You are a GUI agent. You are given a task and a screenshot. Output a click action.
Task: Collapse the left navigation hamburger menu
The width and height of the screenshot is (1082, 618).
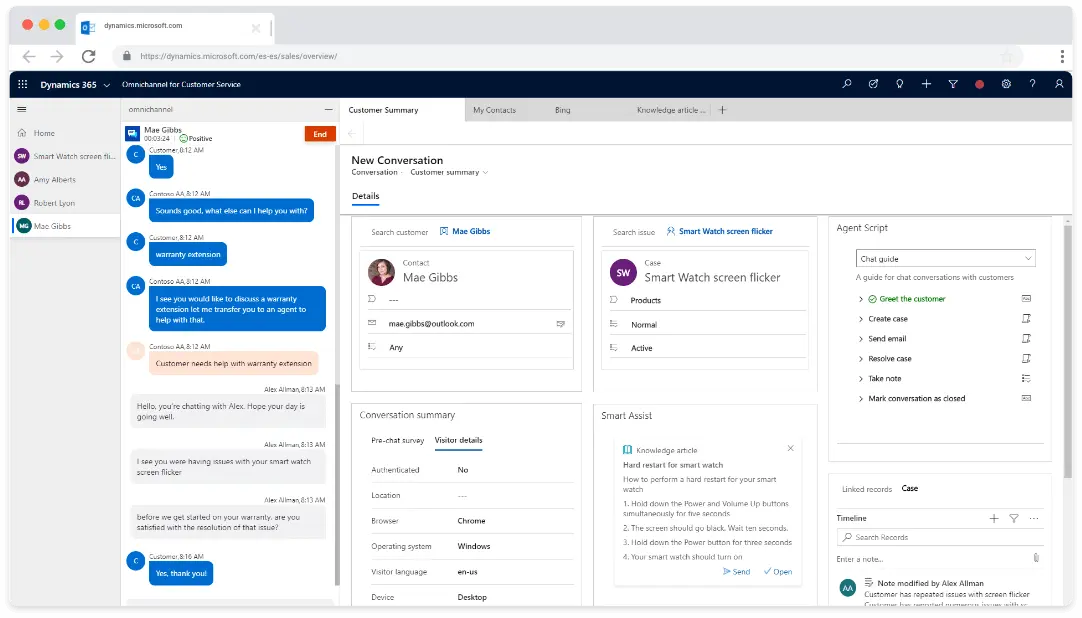point(21,110)
